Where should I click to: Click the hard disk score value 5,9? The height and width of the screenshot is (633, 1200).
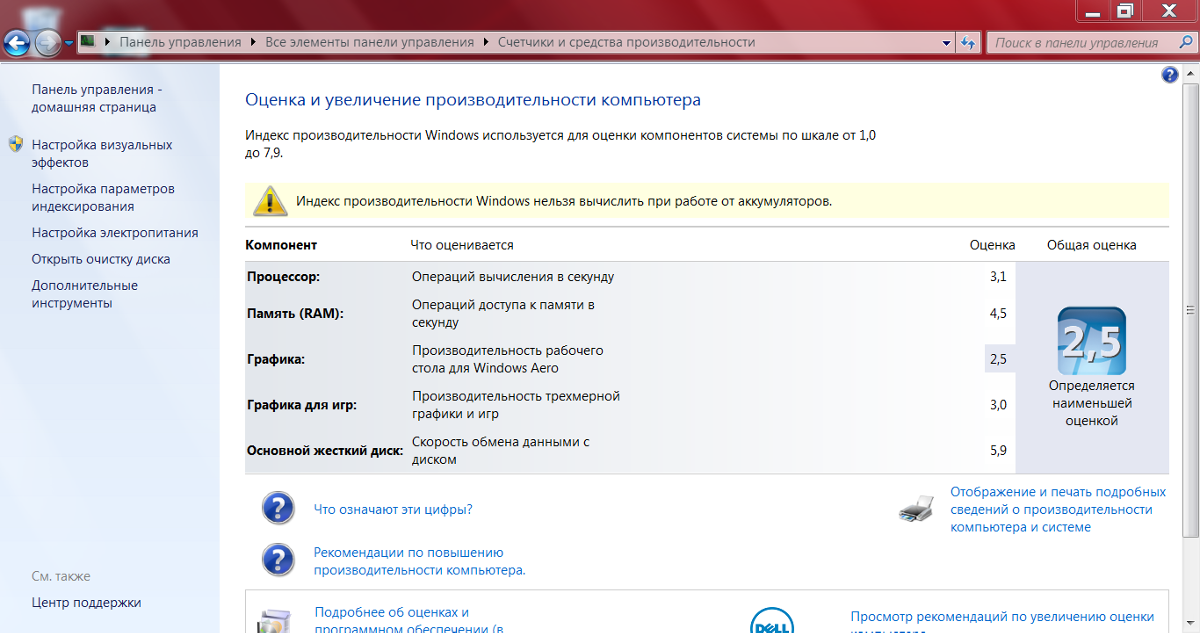(998, 451)
